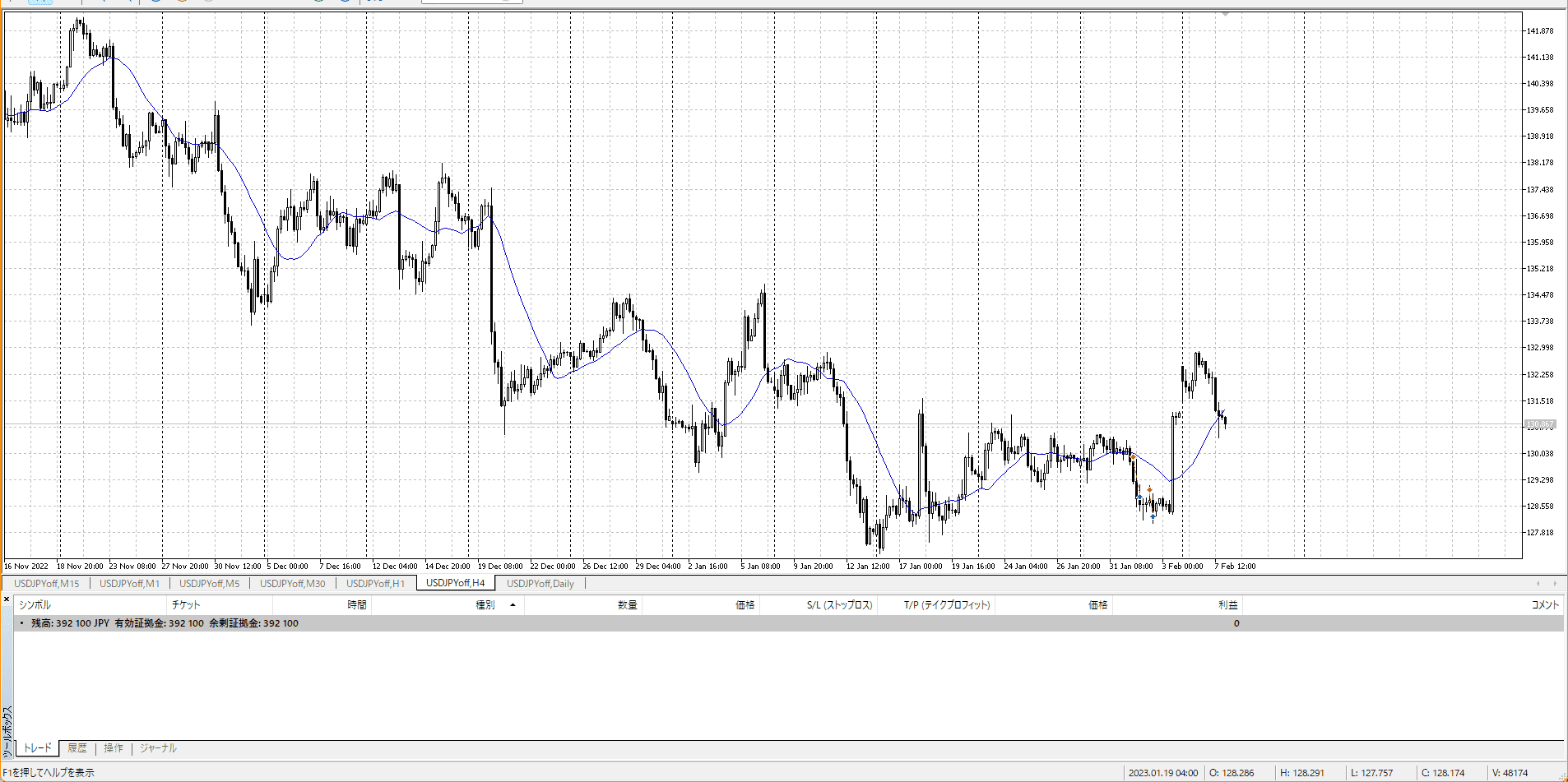Go to the USDJPYoff,M30 chart tab
Screen dimensions: 1568x782
click(x=292, y=584)
